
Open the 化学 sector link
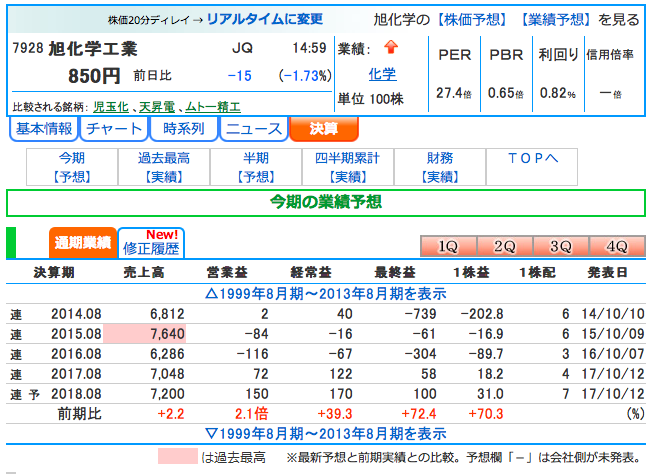click(382, 74)
